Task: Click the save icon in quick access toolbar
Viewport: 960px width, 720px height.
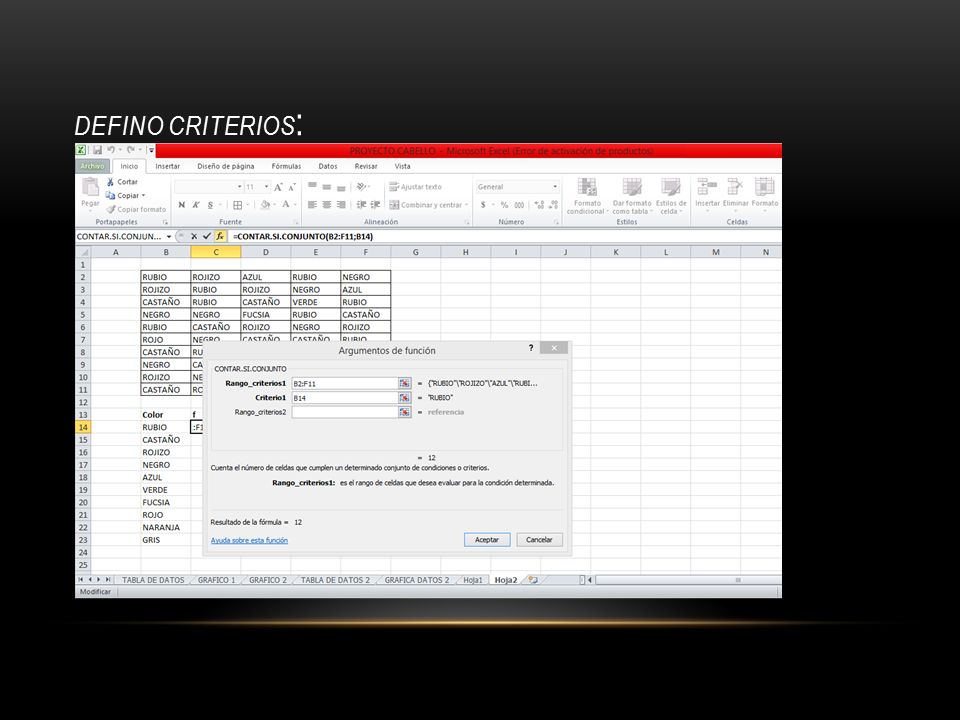Action: tap(97, 150)
